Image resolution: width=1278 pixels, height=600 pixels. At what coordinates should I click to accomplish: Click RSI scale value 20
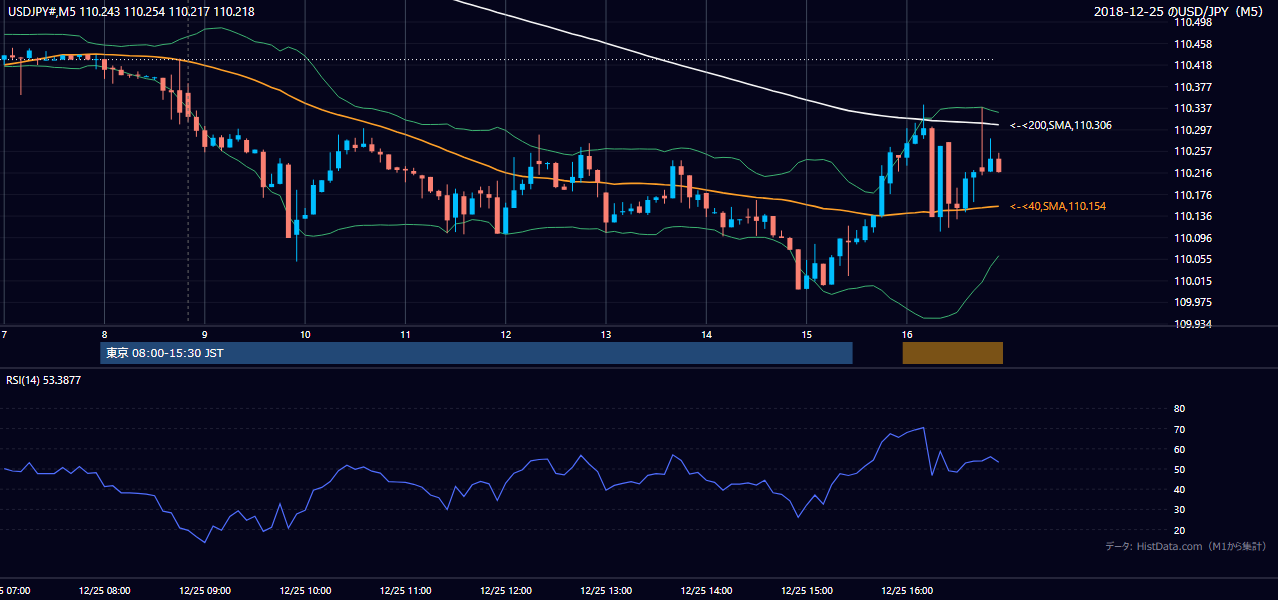point(1179,530)
